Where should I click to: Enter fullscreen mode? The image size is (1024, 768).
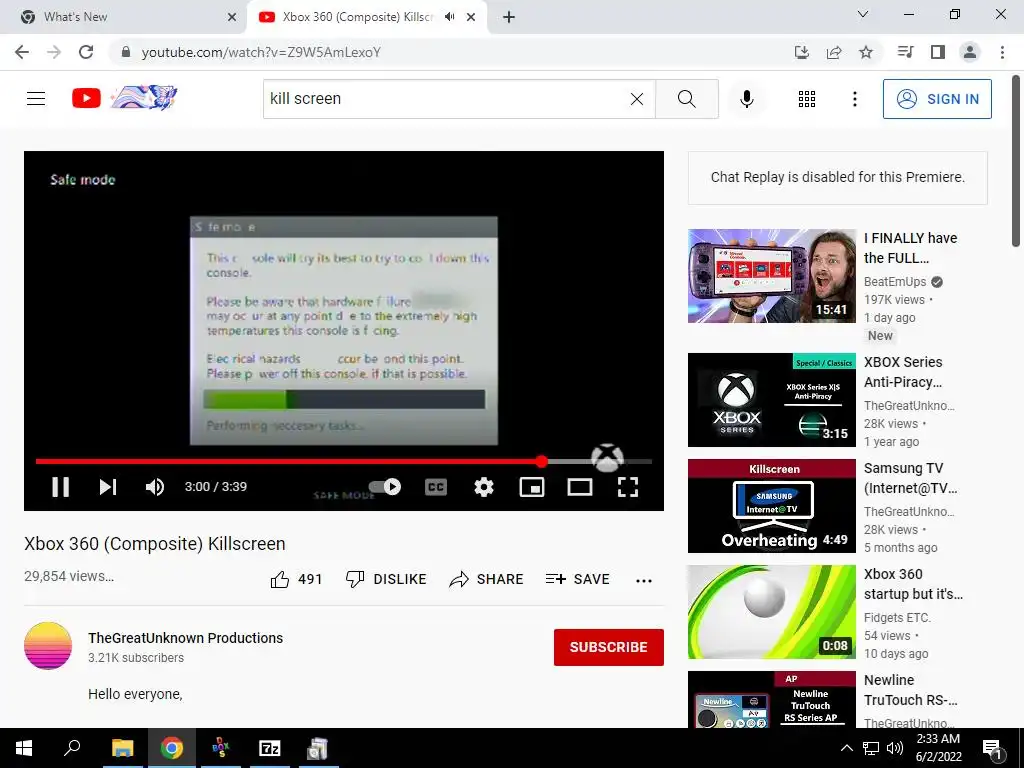click(628, 487)
